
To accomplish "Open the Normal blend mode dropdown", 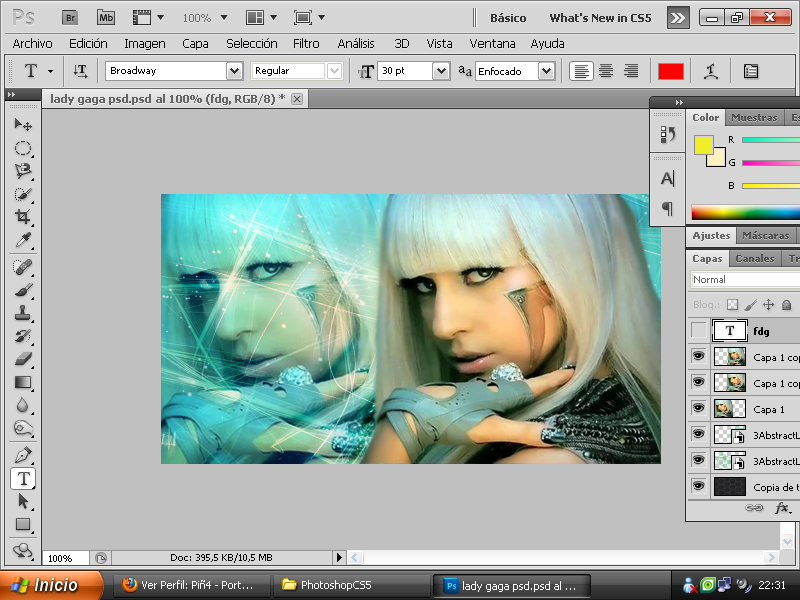I will point(745,280).
